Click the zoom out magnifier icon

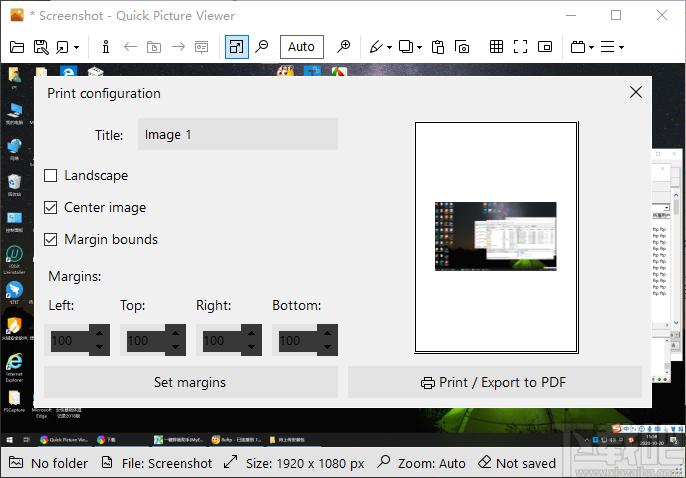coord(261,47)
